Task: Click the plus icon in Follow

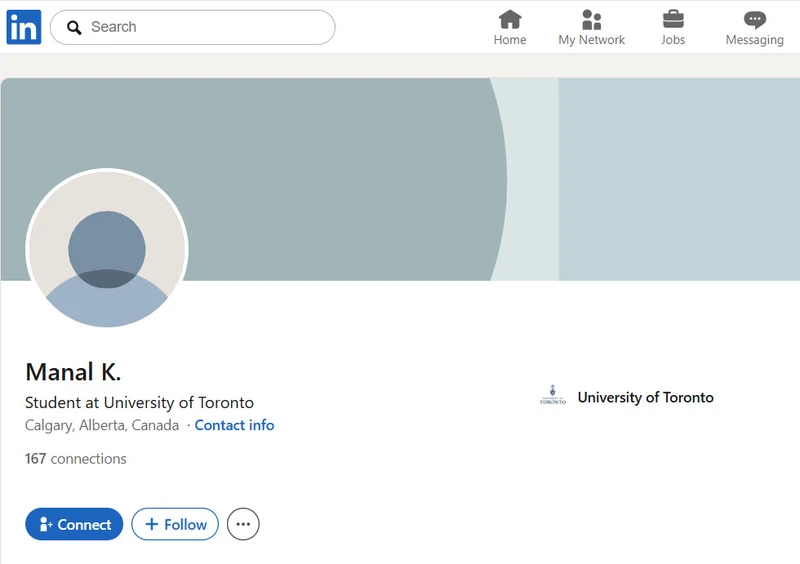Action: coord(152,525)
